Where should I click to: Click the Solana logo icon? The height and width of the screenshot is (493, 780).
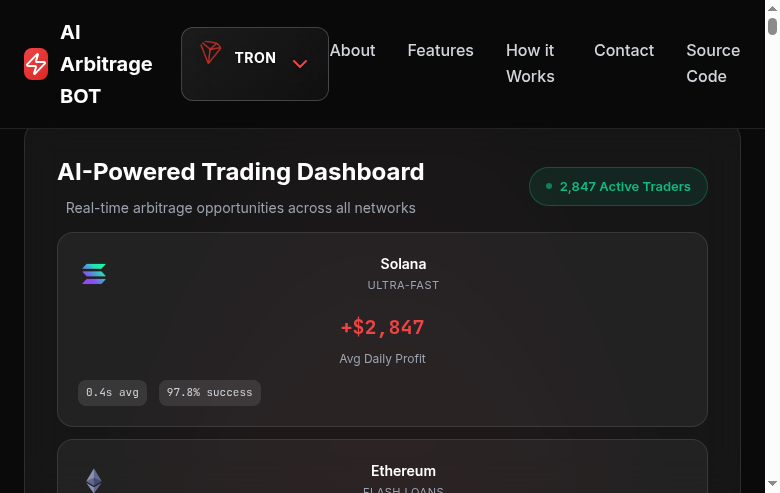click(x=94, y=274)
